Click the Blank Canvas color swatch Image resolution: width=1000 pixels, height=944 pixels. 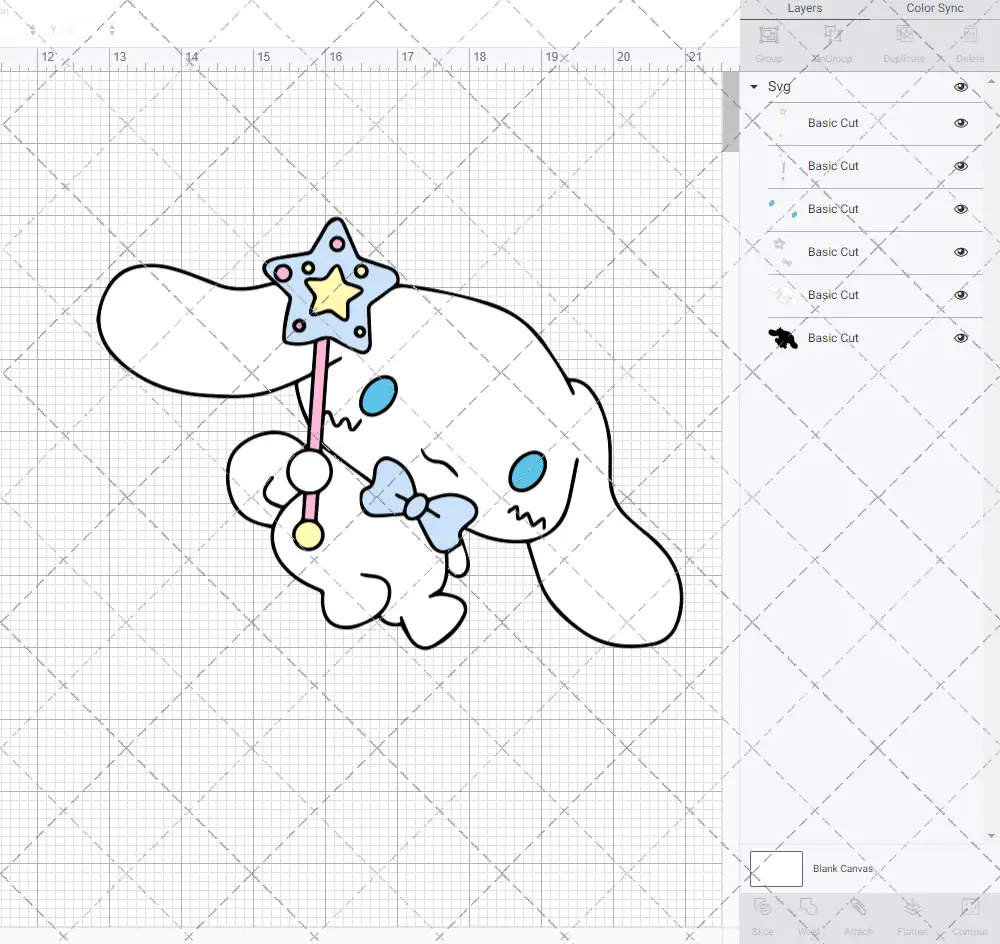click(x=776, y=868)
